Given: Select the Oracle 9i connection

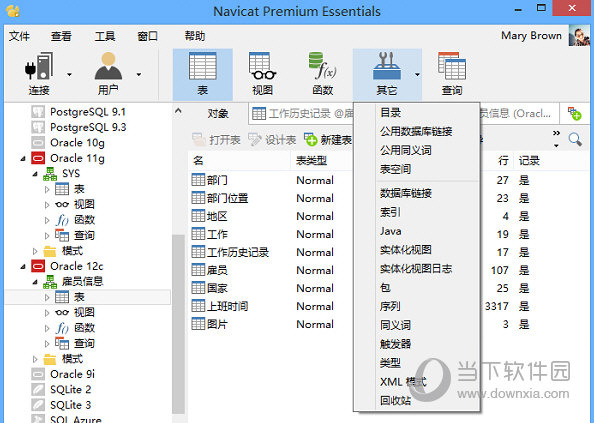Looking at the screenshot, I should (63, 374).
